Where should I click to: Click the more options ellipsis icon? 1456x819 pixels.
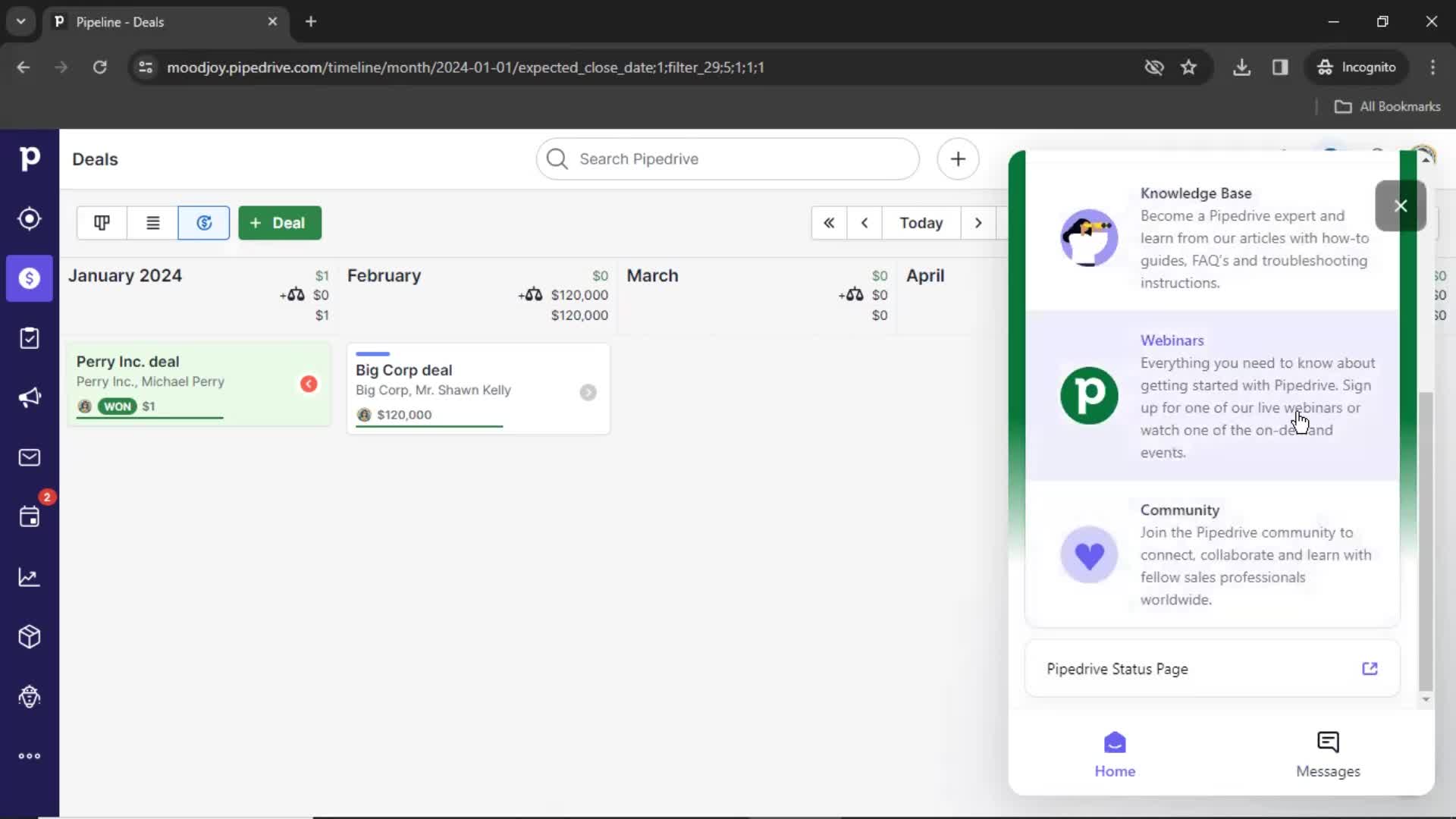pos(29,756)
